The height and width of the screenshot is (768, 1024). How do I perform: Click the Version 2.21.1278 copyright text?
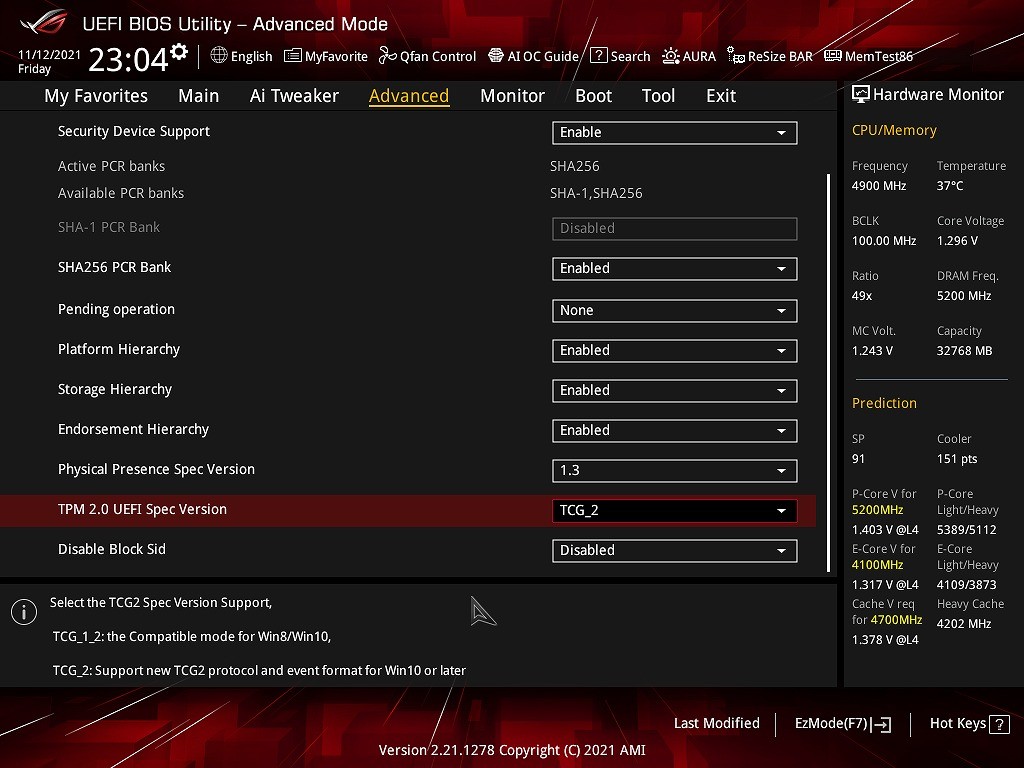pyautogui.click(x=512, y=750)
